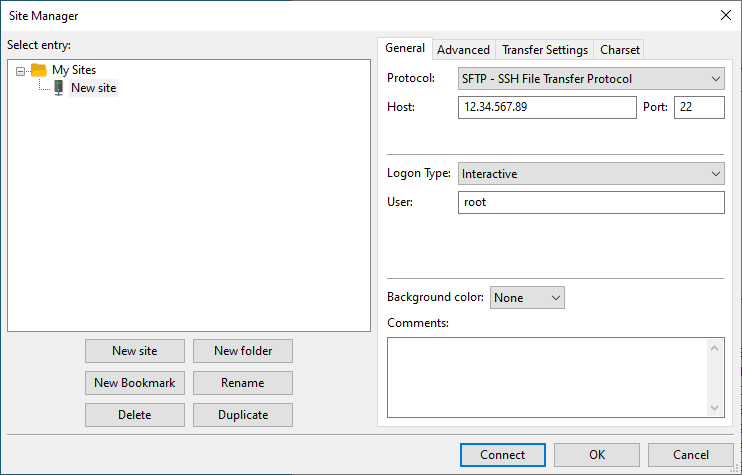
Task: Open the Charset tab
Action: coord(619,50)
